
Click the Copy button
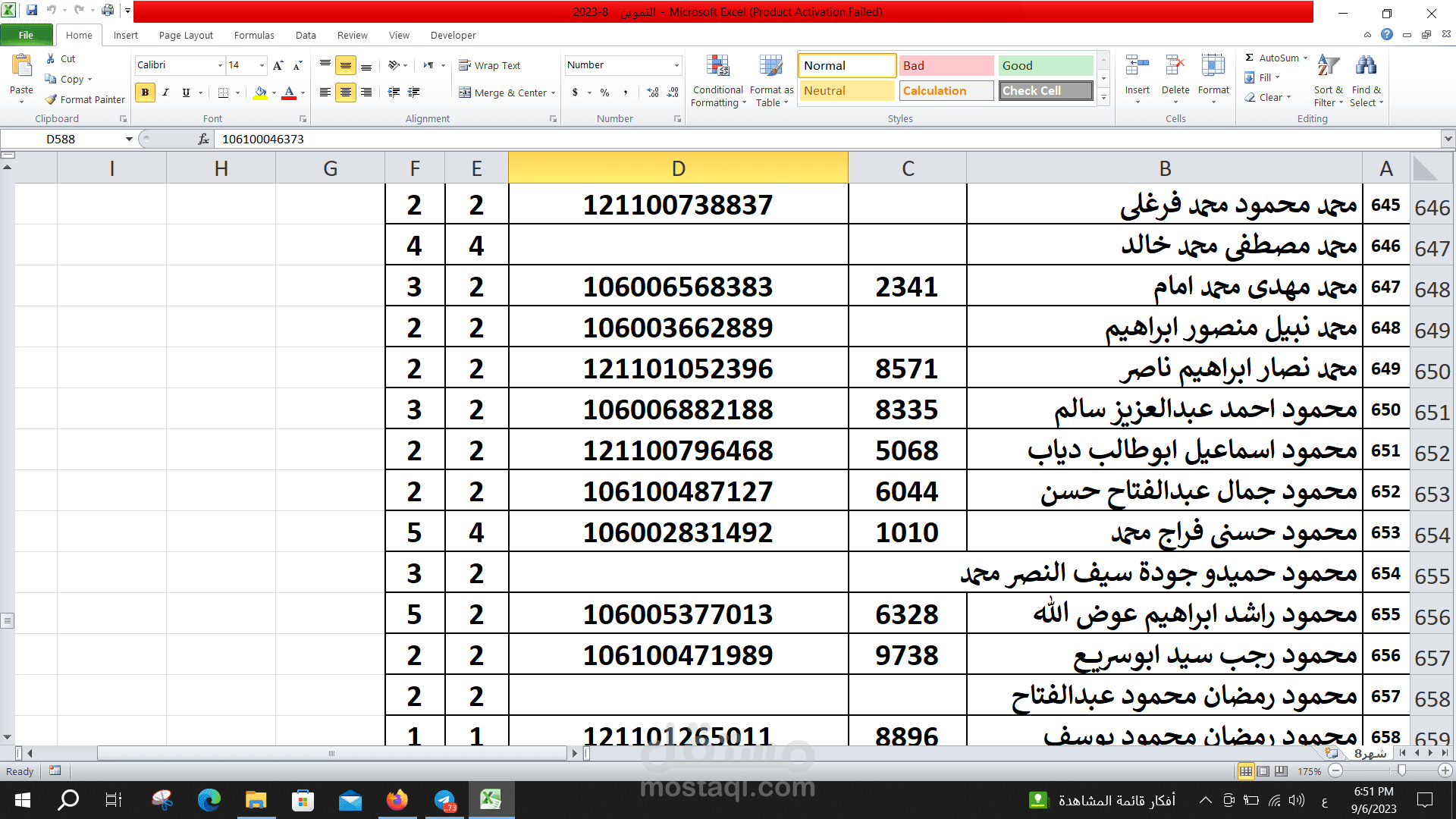pos(68,79)
